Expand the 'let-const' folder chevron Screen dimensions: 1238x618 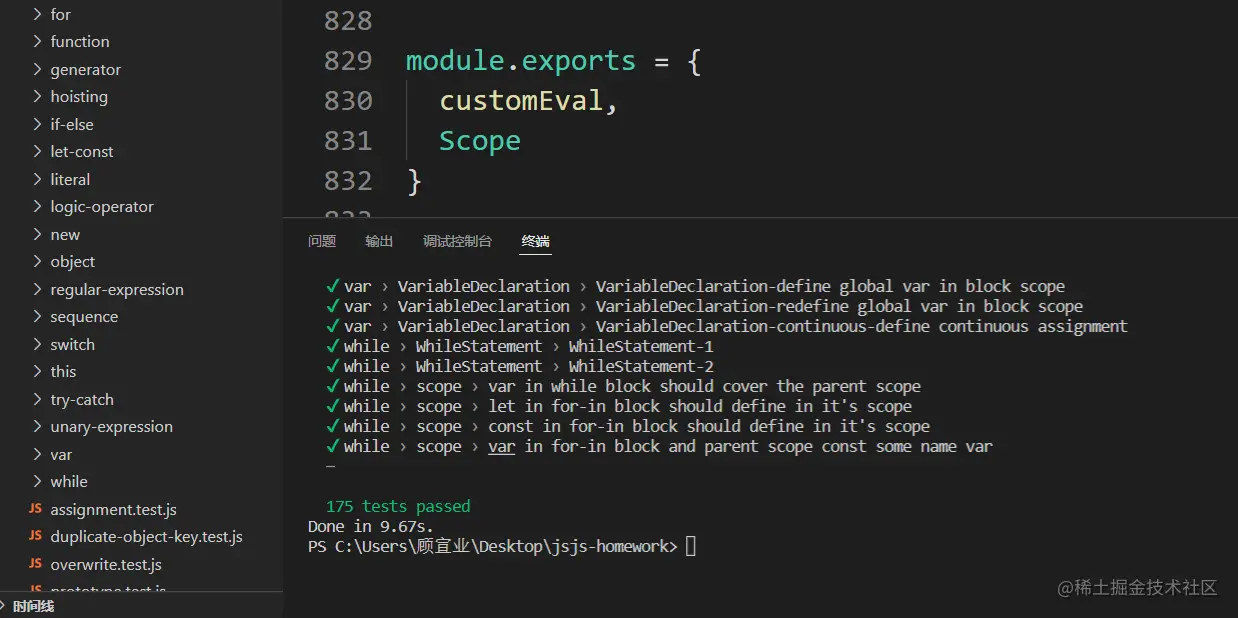pos(37,152)
